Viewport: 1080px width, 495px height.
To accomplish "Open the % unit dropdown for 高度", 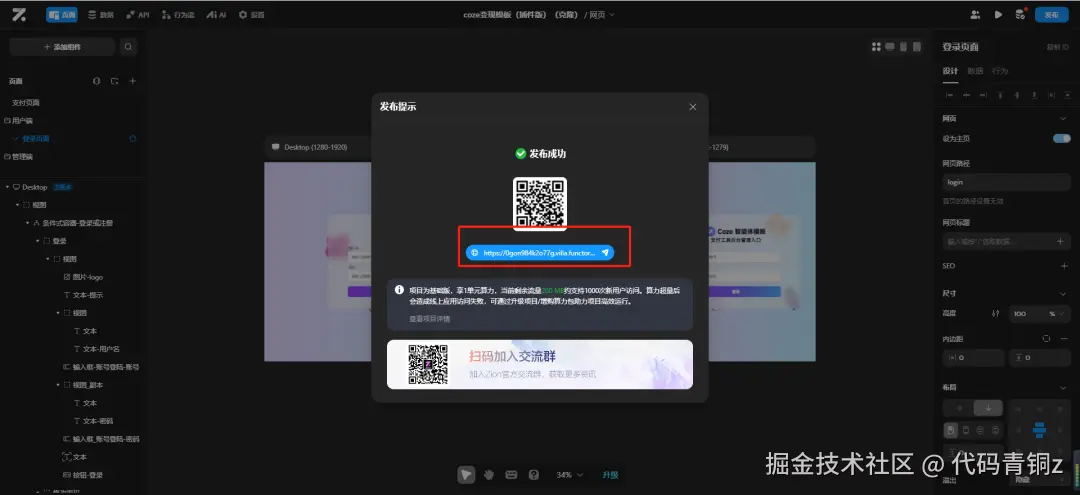I will tap(1057, 314).
